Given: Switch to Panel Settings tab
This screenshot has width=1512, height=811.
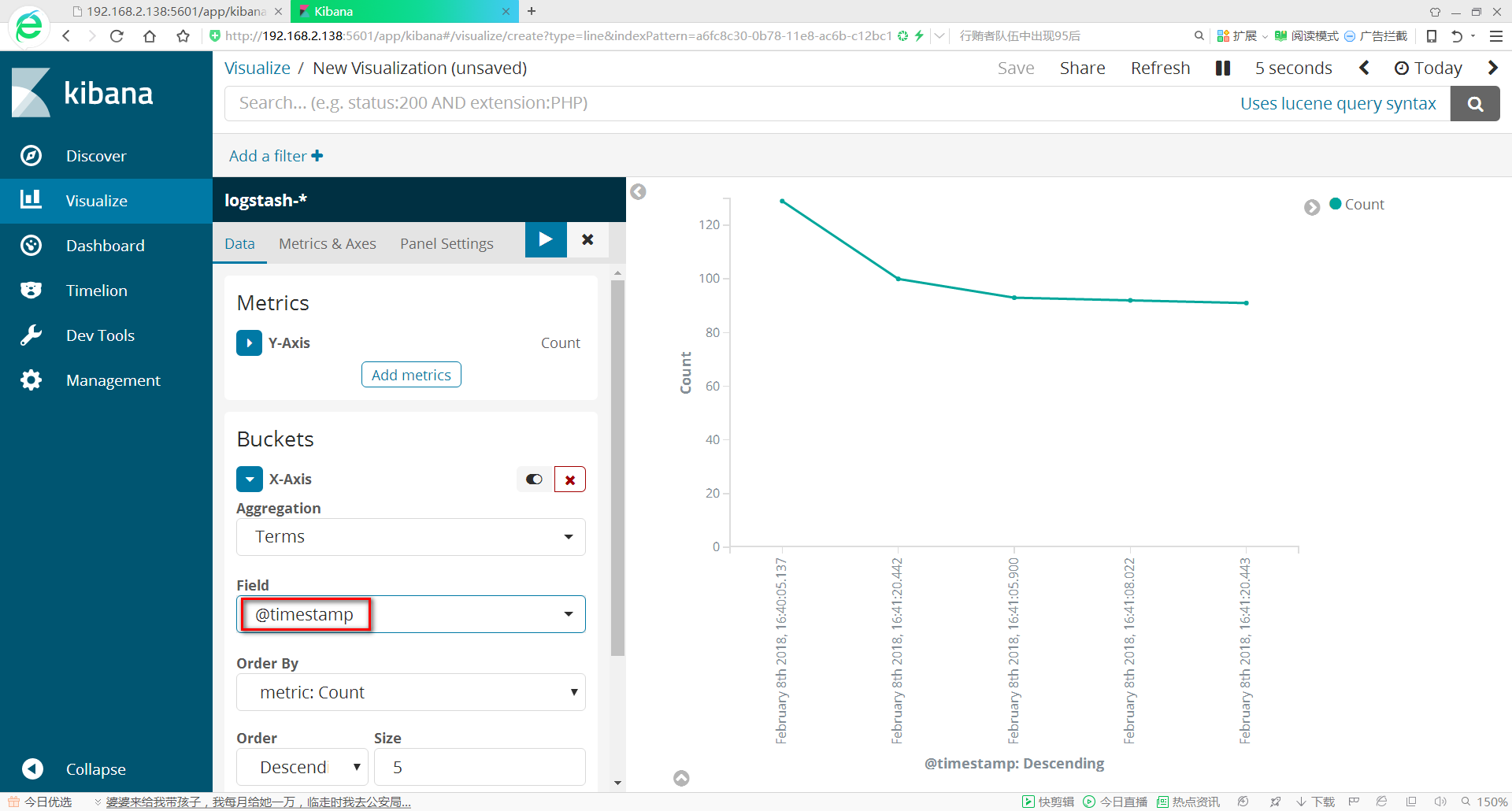Looking at the screenshot, I should pos(447,244).
